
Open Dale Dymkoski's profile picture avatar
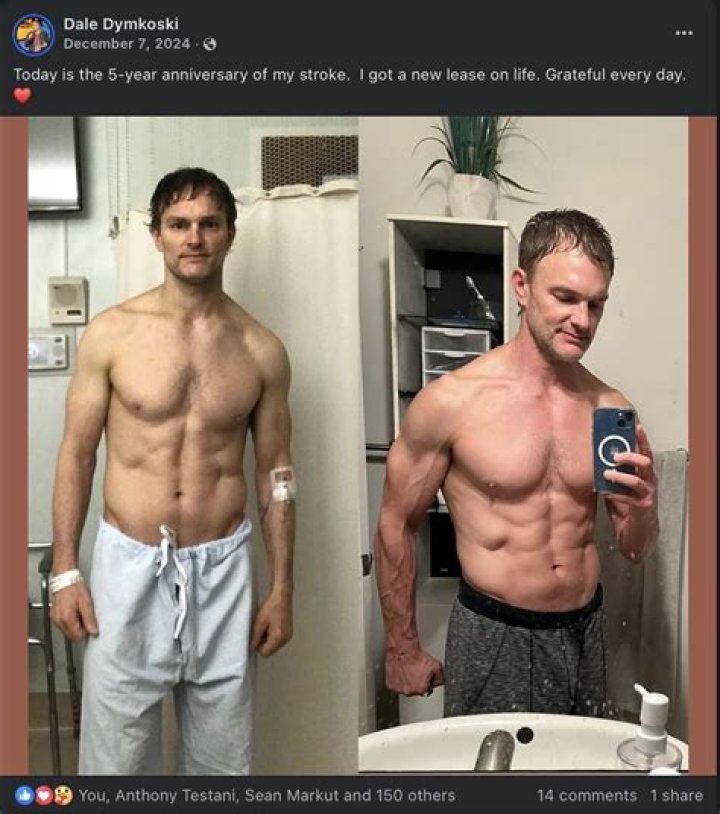33,34
